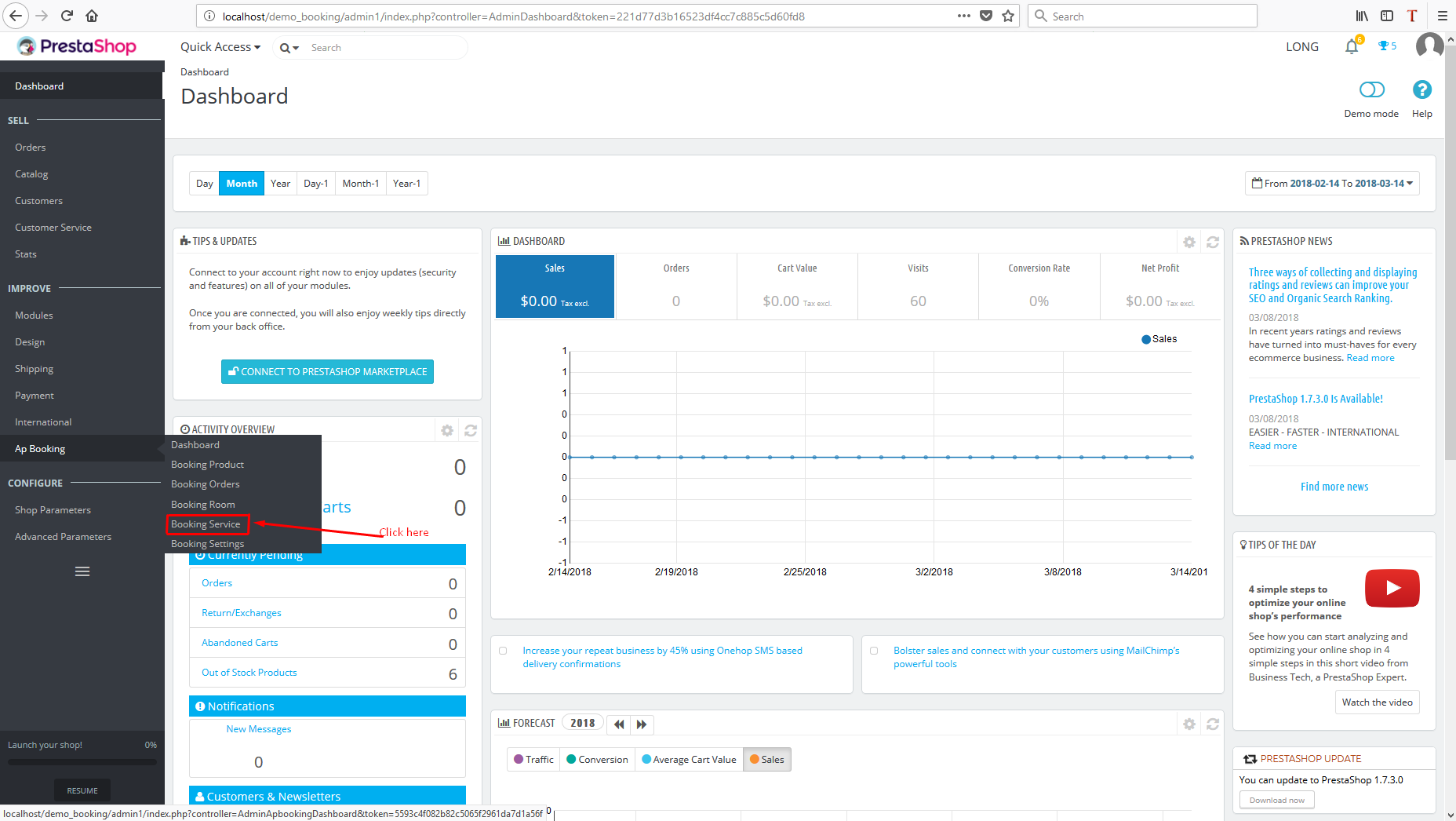1456x821 pixels.
Task: Expand the International sidebar menu
Action: pos(43,422)
